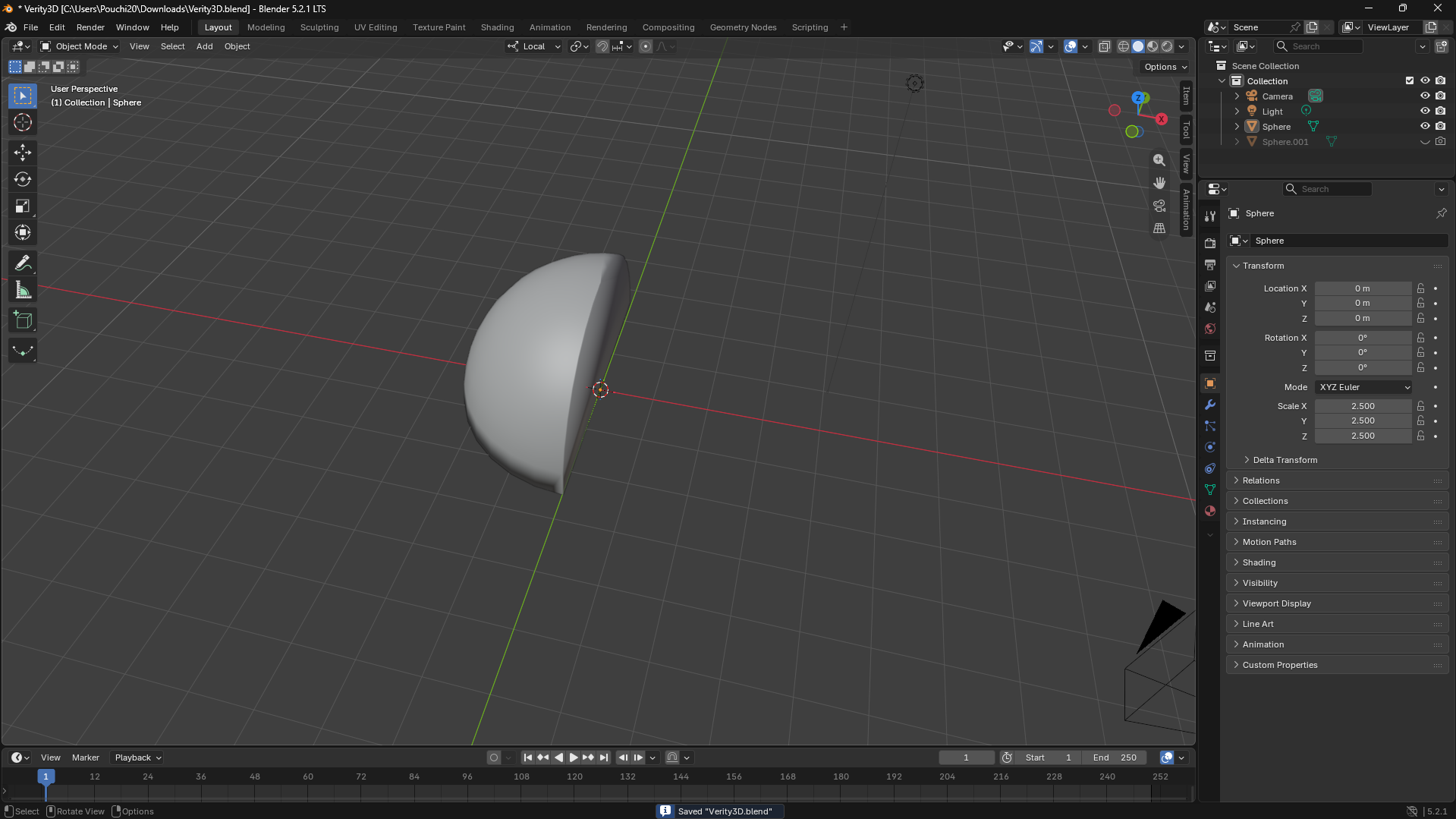Open the Playback popover in timeline

point(137,758)
